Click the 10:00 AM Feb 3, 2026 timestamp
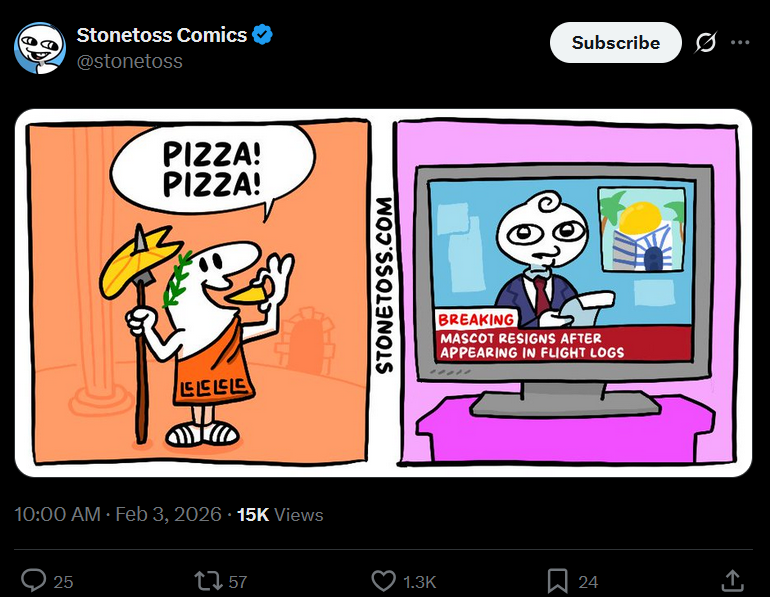The image size is (770, 597). [118, 515]
